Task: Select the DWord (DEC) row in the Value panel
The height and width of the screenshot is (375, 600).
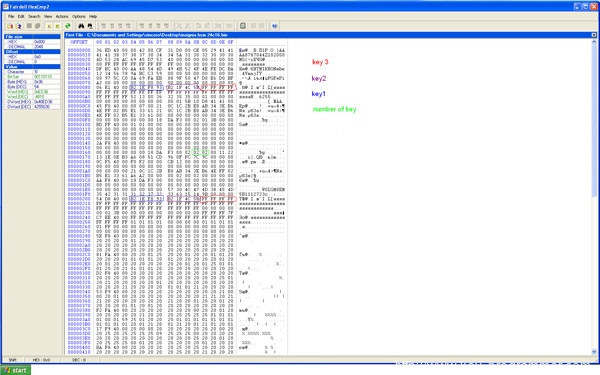Action: (x=32, y=107)
